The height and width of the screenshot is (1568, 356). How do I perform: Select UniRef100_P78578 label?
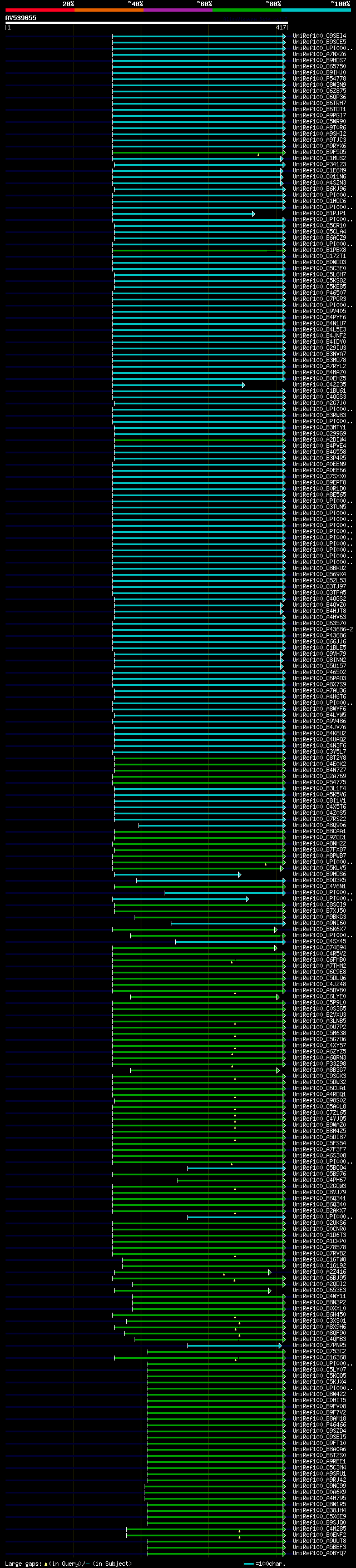coord(319,1247)
